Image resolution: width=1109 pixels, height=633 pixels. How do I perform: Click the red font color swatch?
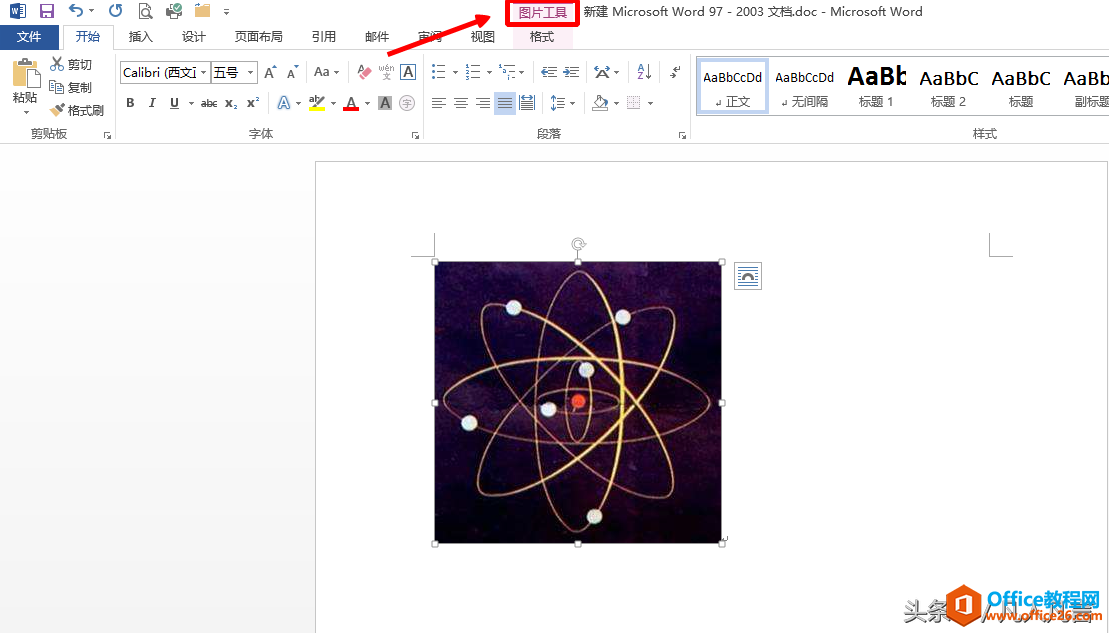pos(351,104)
